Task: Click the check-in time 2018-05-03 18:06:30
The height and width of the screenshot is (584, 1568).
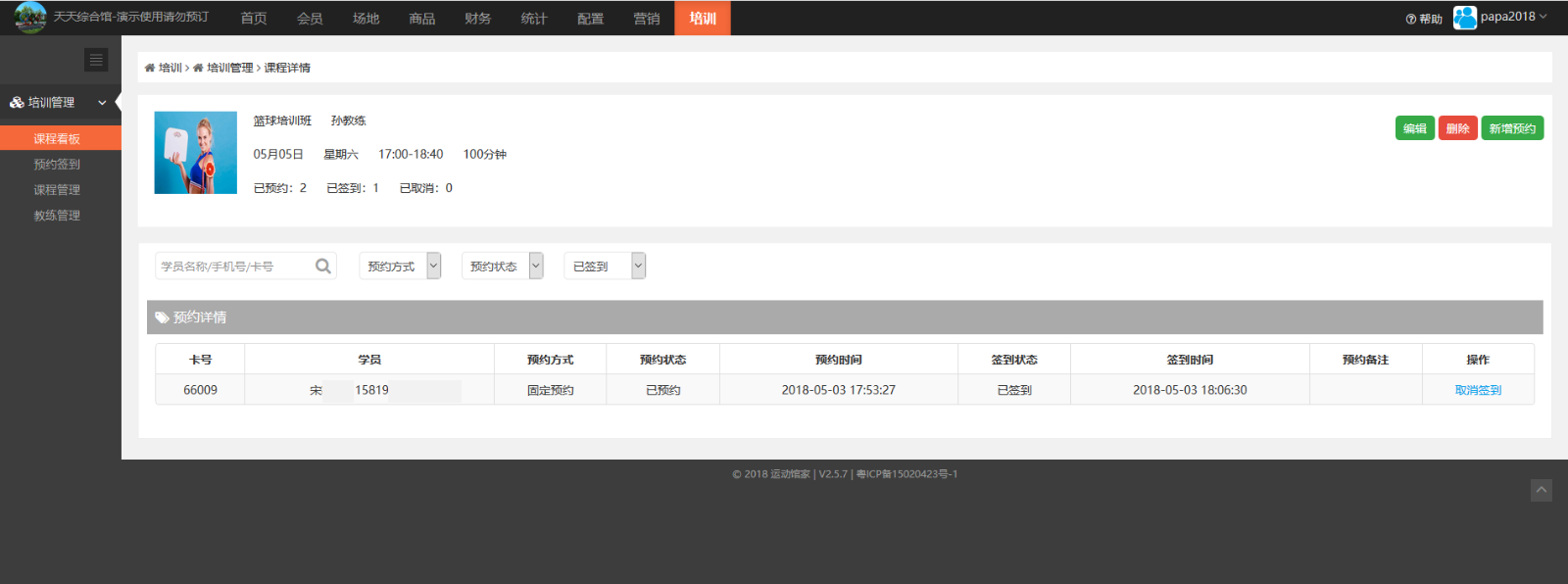Action: pos(1190,390)
